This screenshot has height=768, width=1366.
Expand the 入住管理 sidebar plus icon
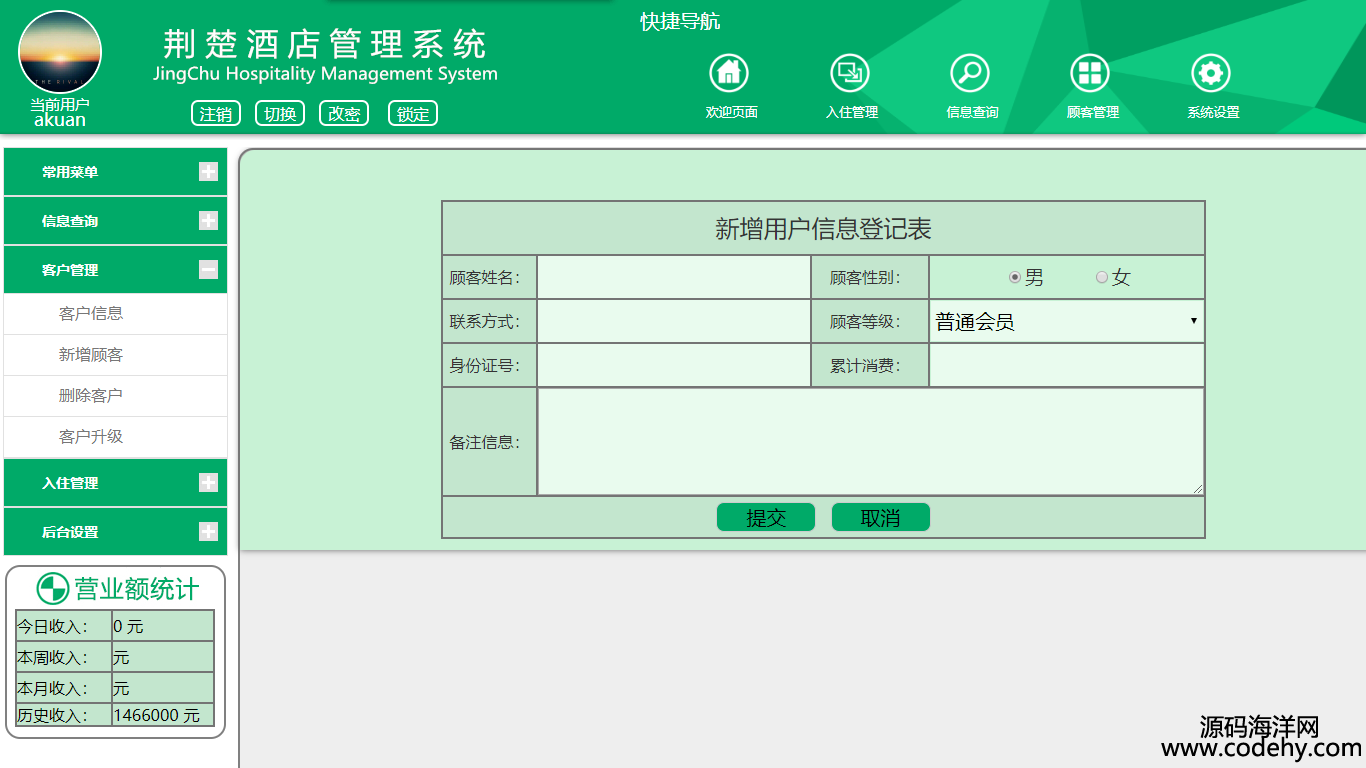208,483
